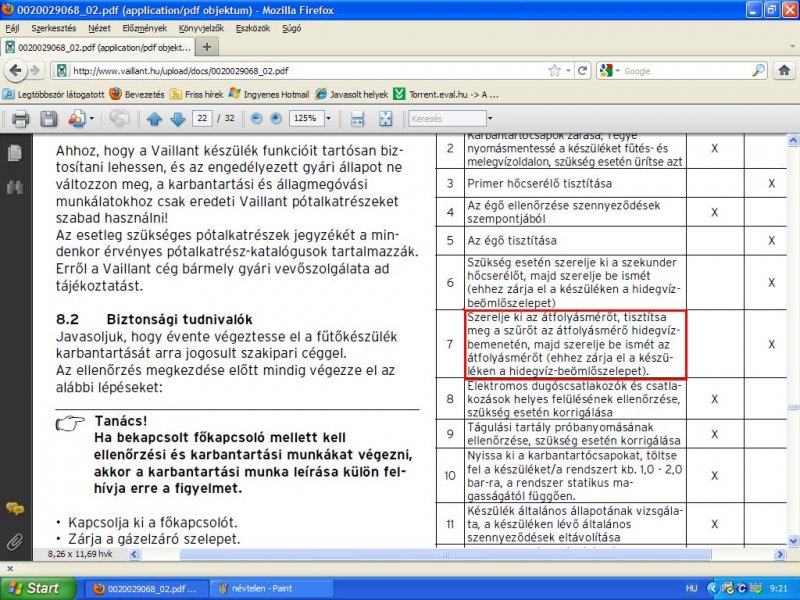Screen dimensions: 800x600
Task: Open the Fájl menu
Action: [12, 28]
